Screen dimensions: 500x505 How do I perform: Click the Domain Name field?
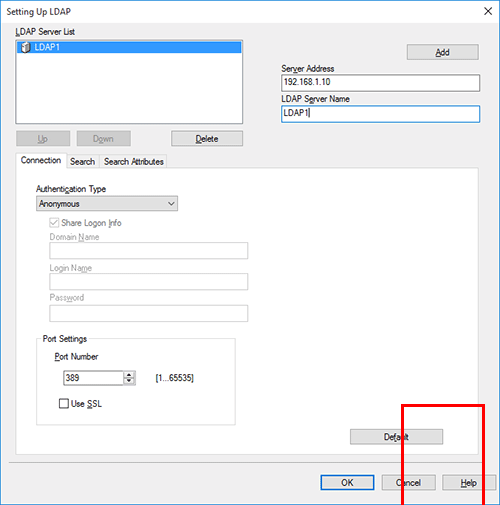(149, 251)
